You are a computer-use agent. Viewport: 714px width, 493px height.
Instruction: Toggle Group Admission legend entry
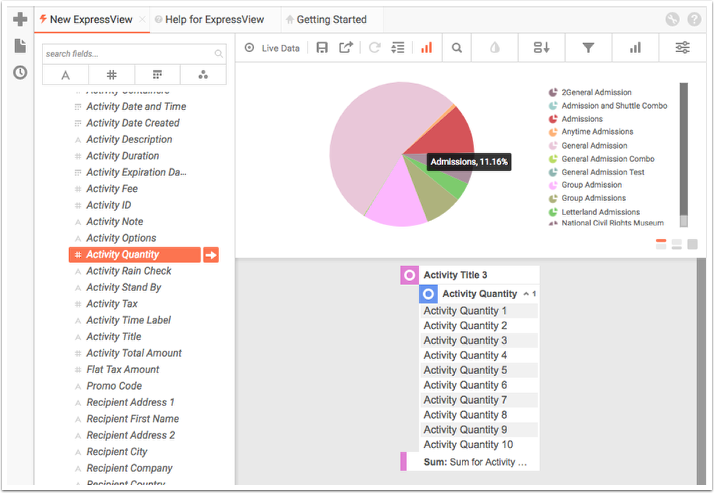tap(585, 185)
